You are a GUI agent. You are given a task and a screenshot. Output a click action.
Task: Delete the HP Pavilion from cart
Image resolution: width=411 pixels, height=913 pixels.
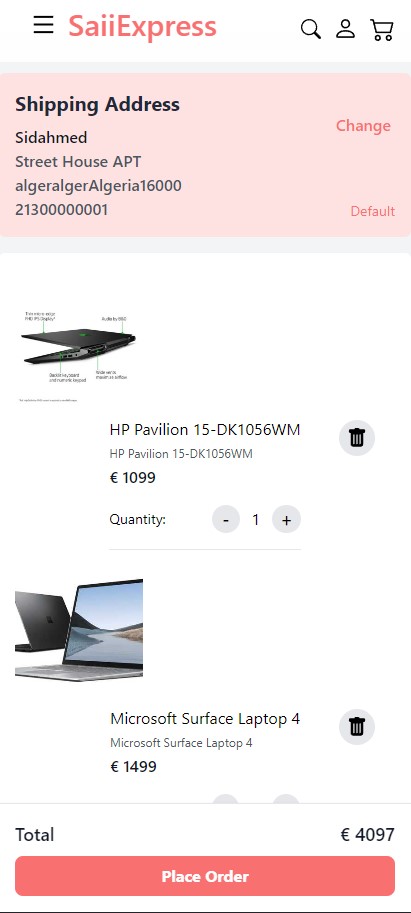357,438
